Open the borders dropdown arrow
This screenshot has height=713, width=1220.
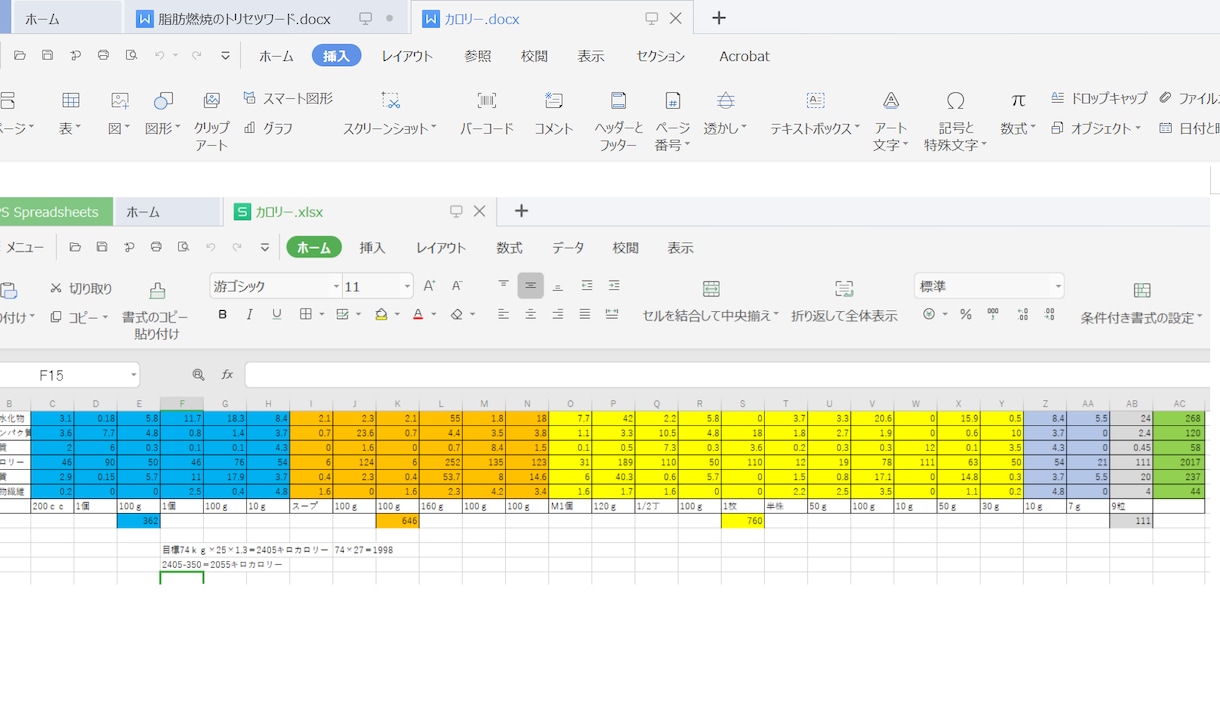coord(320,314)
